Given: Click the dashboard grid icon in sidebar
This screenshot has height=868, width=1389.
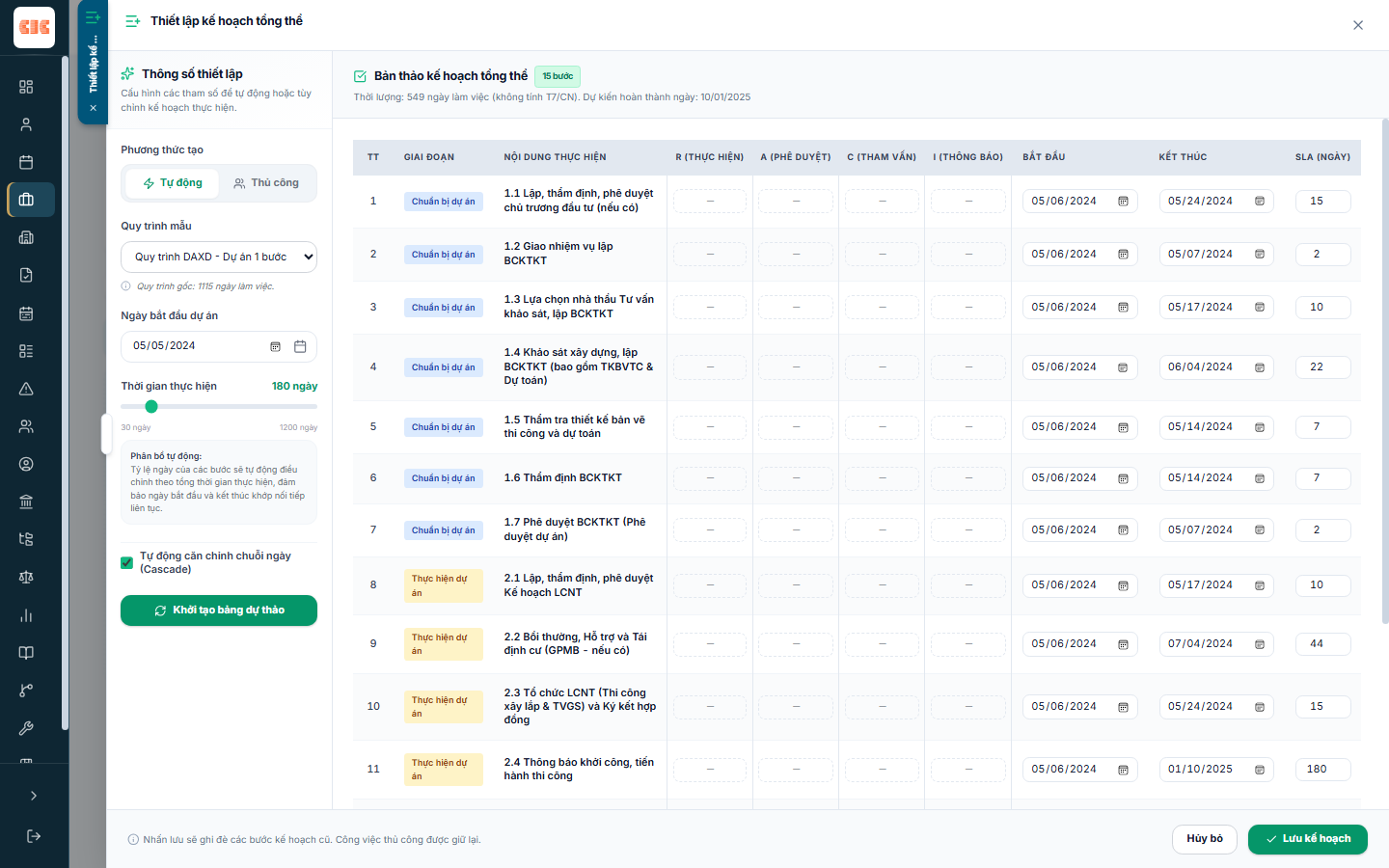Looking at the screenshot, I should coord(26,87).
